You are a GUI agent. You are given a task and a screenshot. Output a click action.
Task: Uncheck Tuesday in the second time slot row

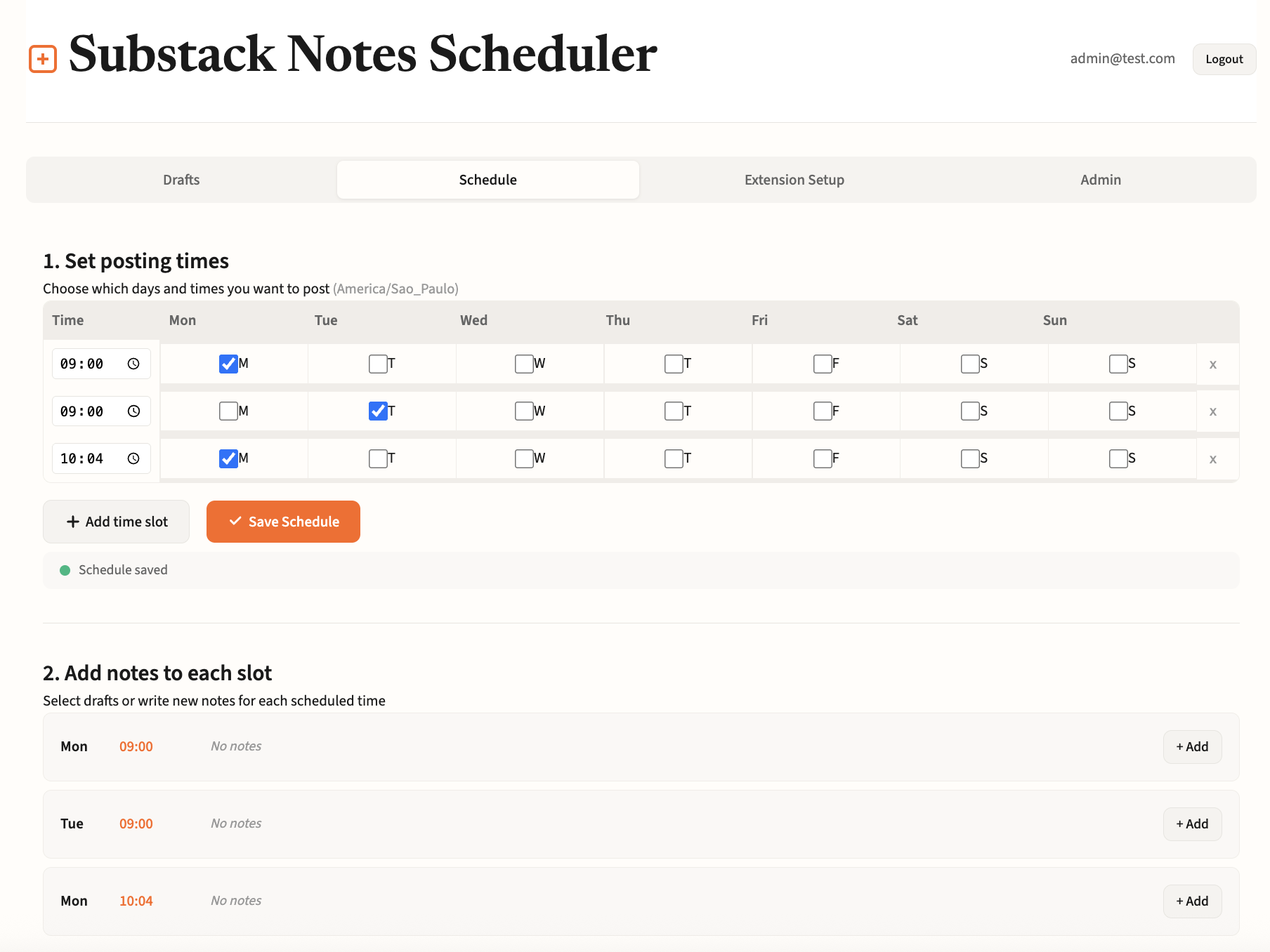click(379, 411)
